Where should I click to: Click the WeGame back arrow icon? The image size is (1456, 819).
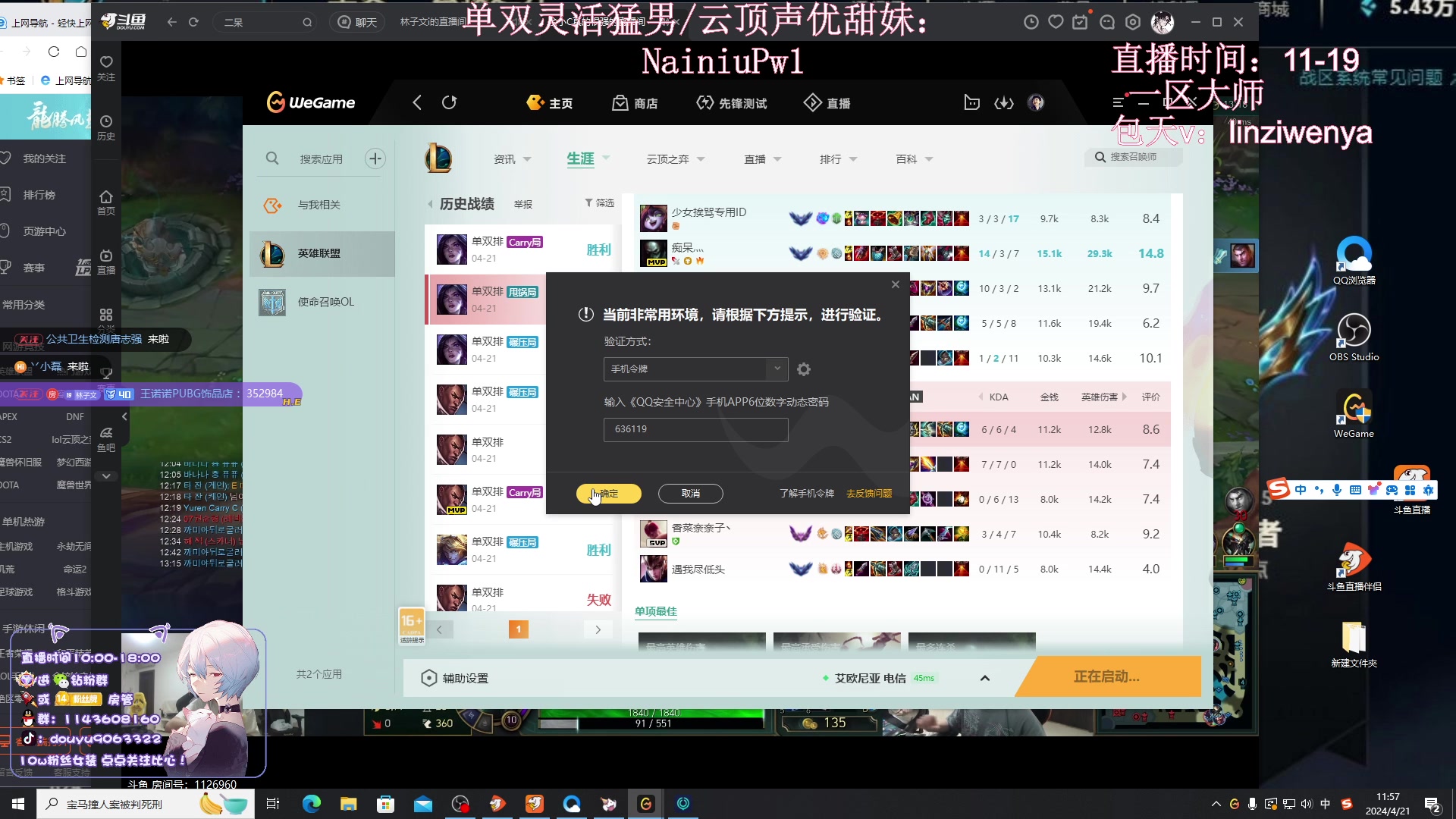coord(416,102)
